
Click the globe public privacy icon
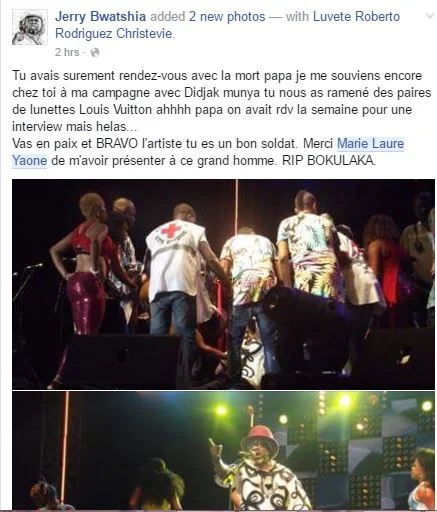pos(95,53)
